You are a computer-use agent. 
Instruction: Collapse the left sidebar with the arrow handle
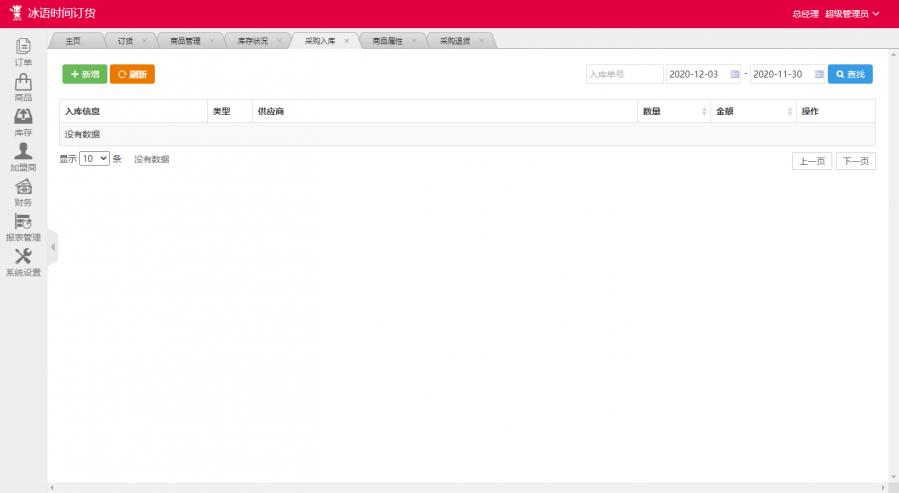click(x=53, y=247)
